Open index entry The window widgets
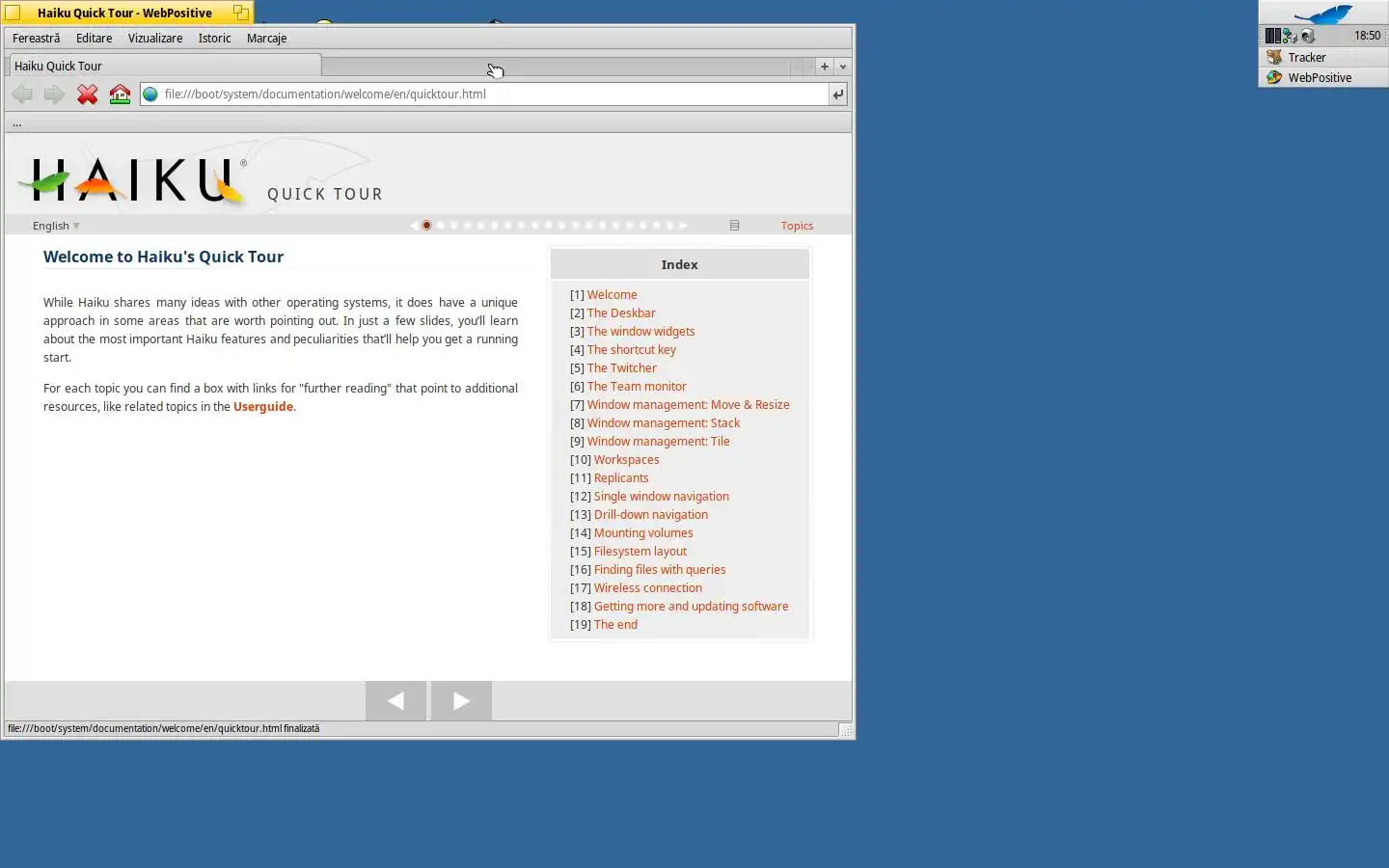The height and width of the screenshot is (868, 1389). coord(640,332)
